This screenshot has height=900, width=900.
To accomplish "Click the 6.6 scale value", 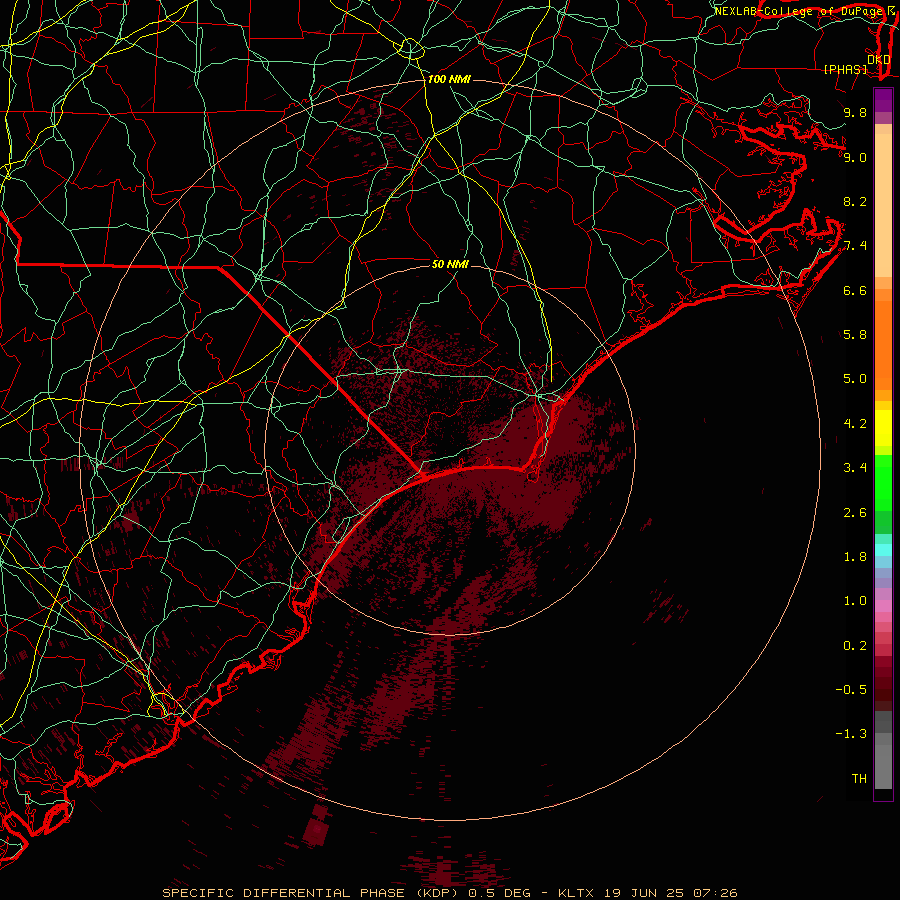I will pos(855,290).
